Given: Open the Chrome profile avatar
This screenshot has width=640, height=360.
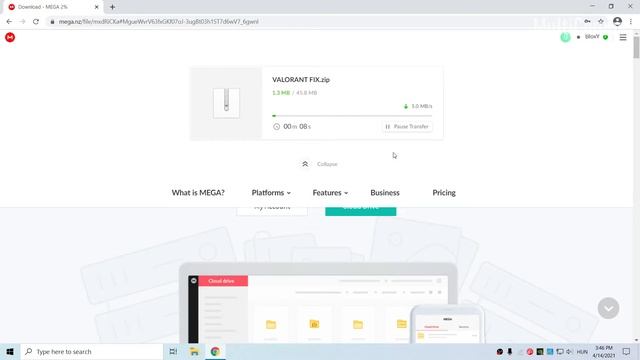Looking at the screenshot, I should click(x=617, y=21).
